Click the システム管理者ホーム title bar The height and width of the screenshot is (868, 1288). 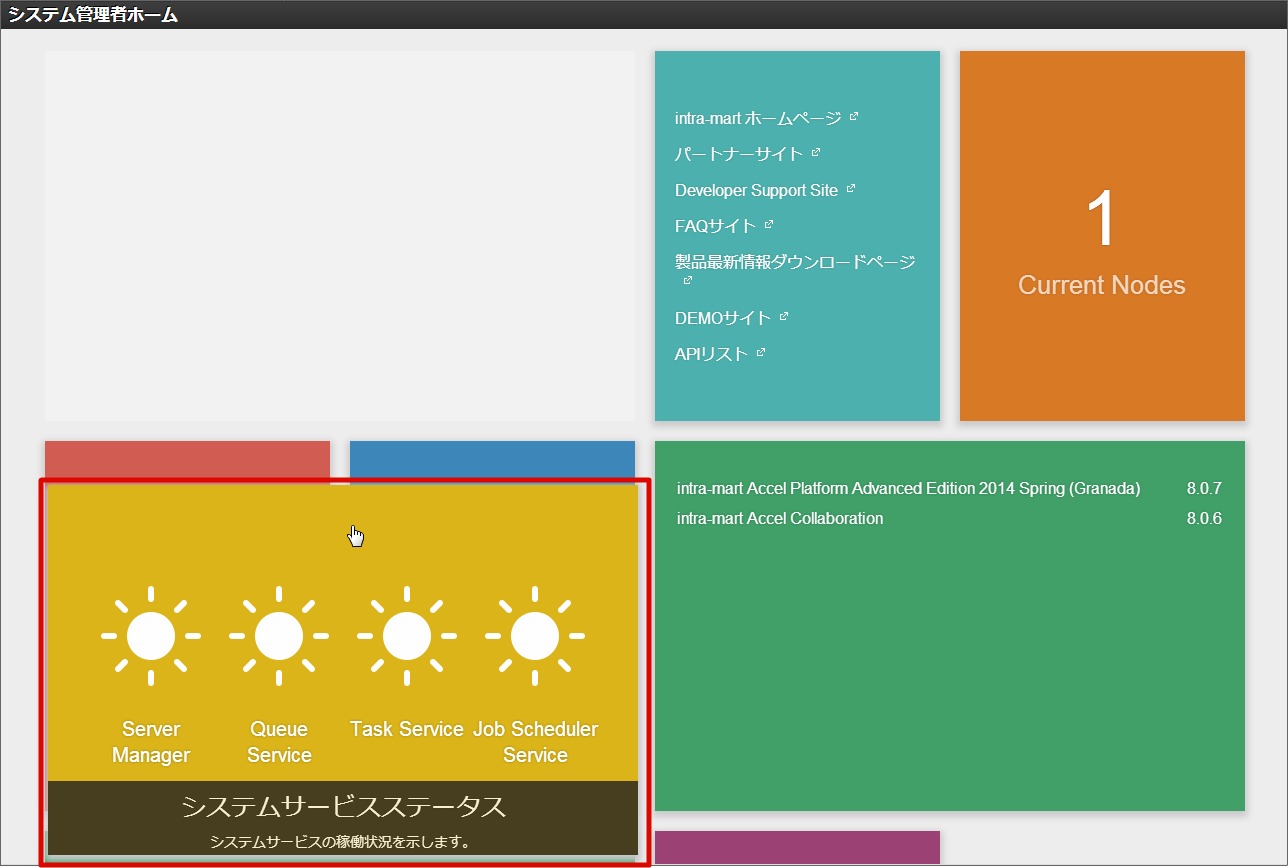click(x=94, y=14)
